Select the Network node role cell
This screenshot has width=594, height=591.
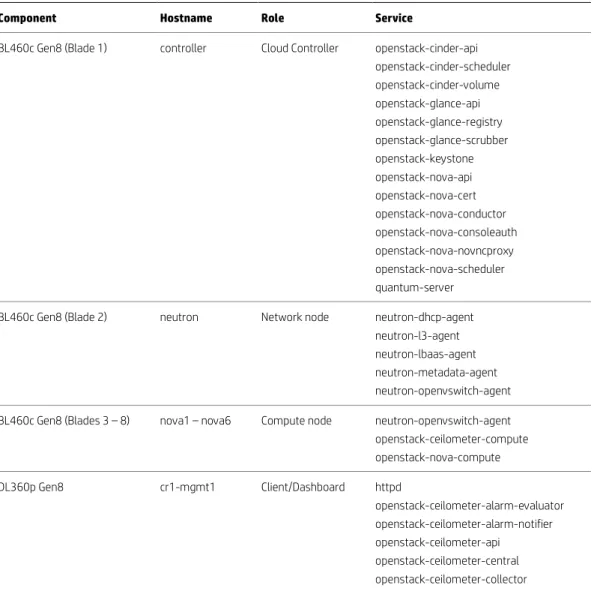pyautogui.click(x=295, y=317)
